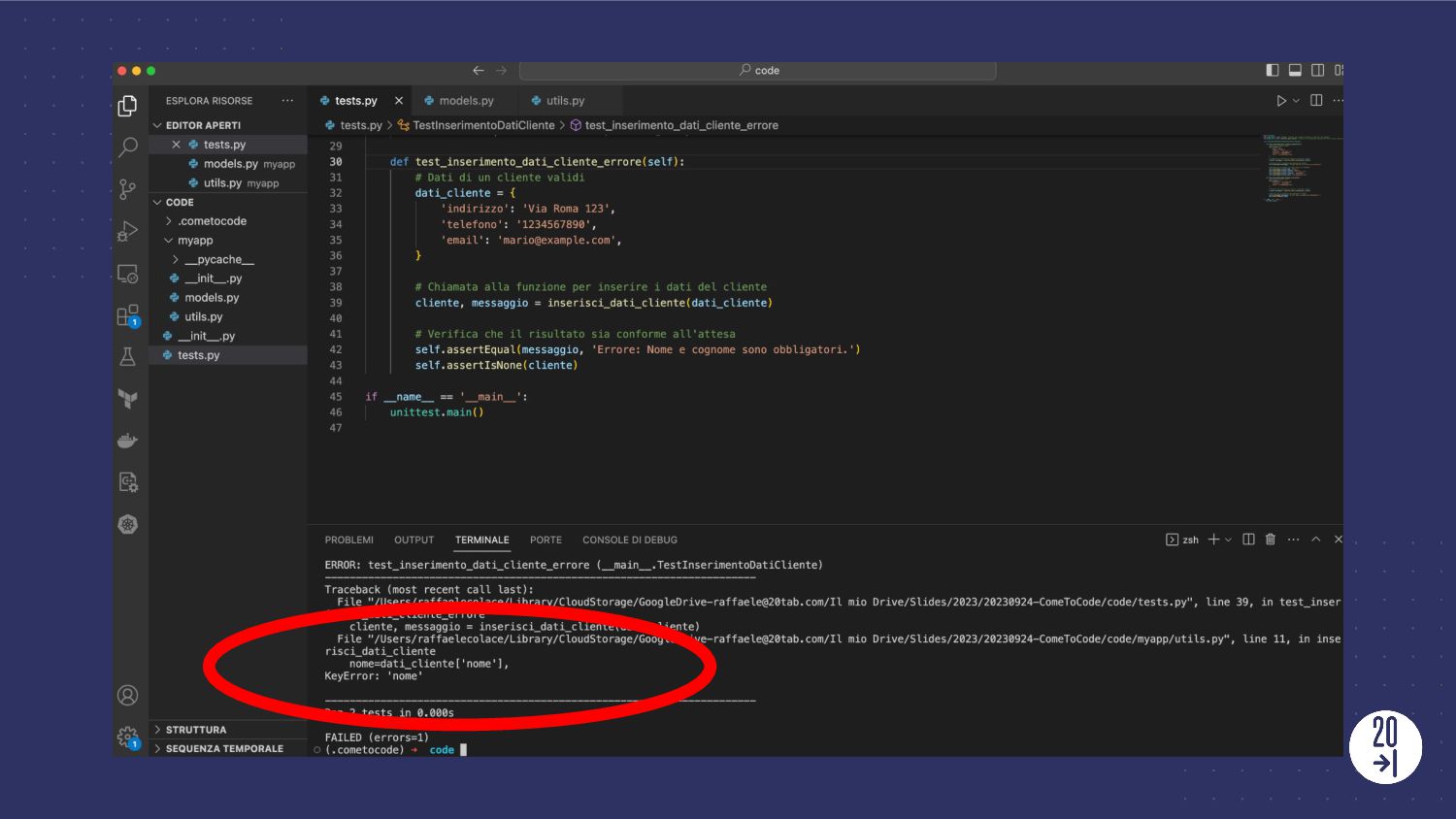Switch to the models.py editor tab
The height and width of the screenshot is (819, 1456).
click(466, 101)
